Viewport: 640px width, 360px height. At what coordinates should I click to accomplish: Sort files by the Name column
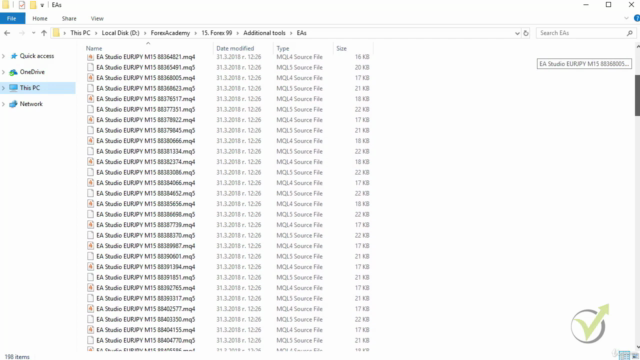click(94, 48)
